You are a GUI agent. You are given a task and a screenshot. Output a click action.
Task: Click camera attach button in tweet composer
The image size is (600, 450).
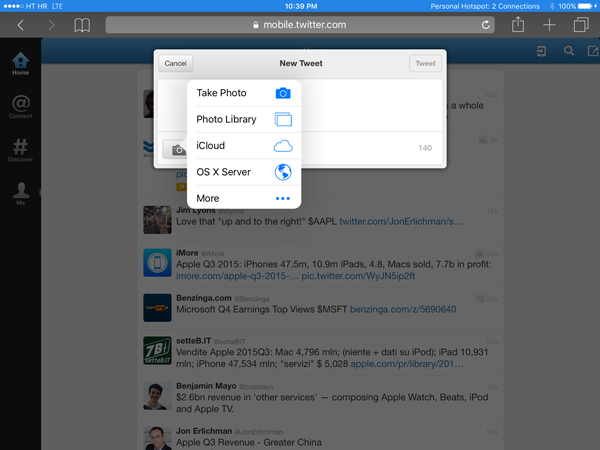coord(175,149)
